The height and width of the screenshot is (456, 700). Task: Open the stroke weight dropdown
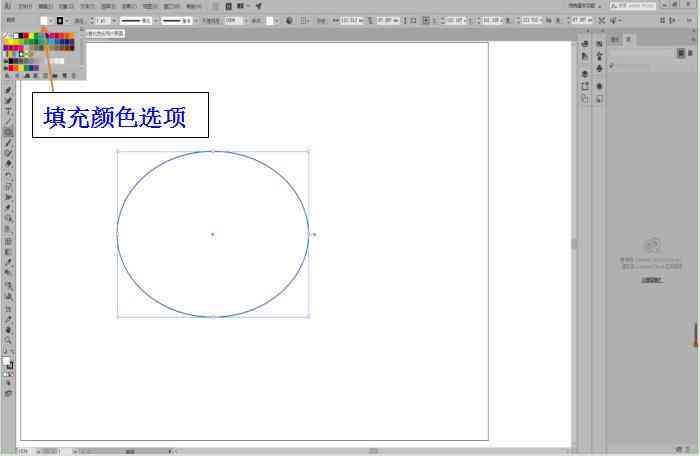(114, 21)
